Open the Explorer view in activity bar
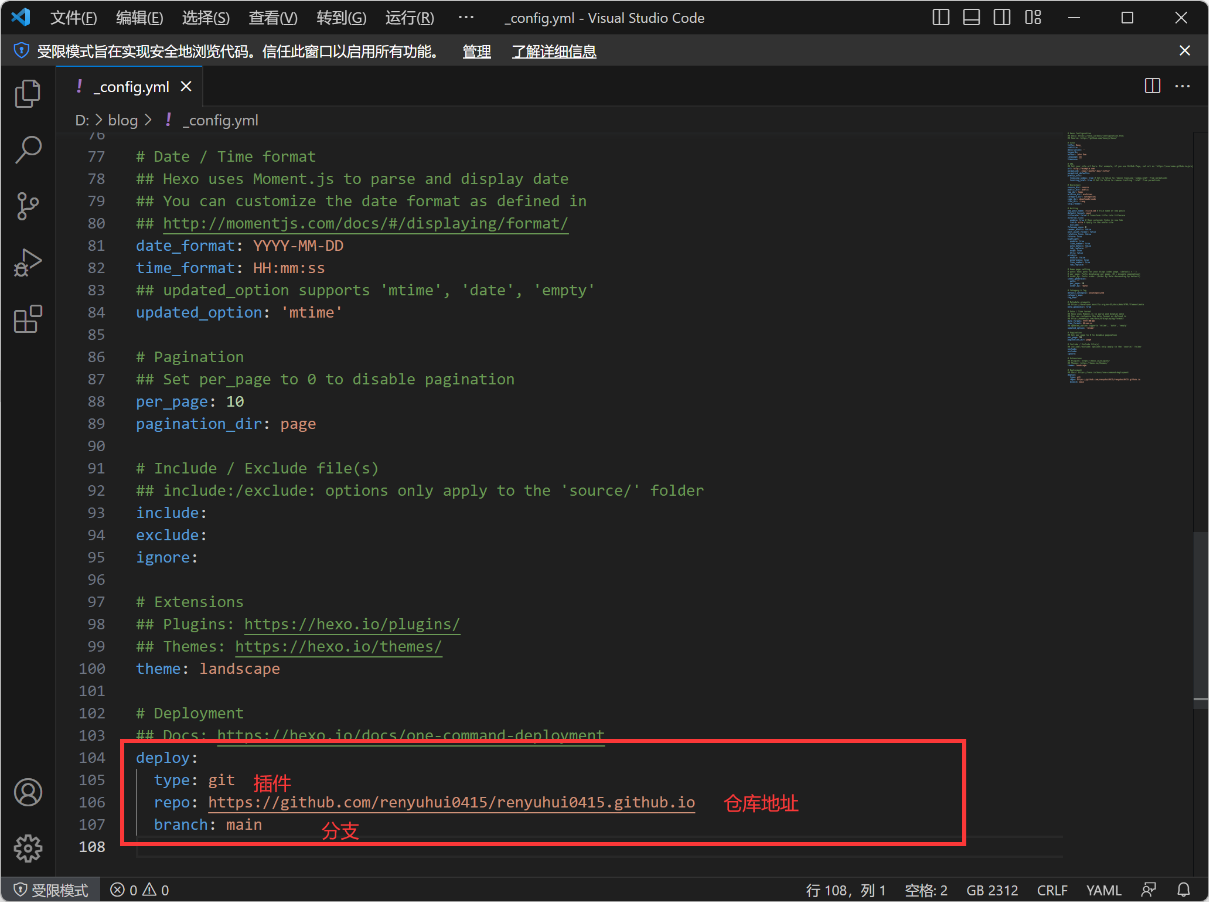This screenshot has width=1209, height=902. pos(28,94)
